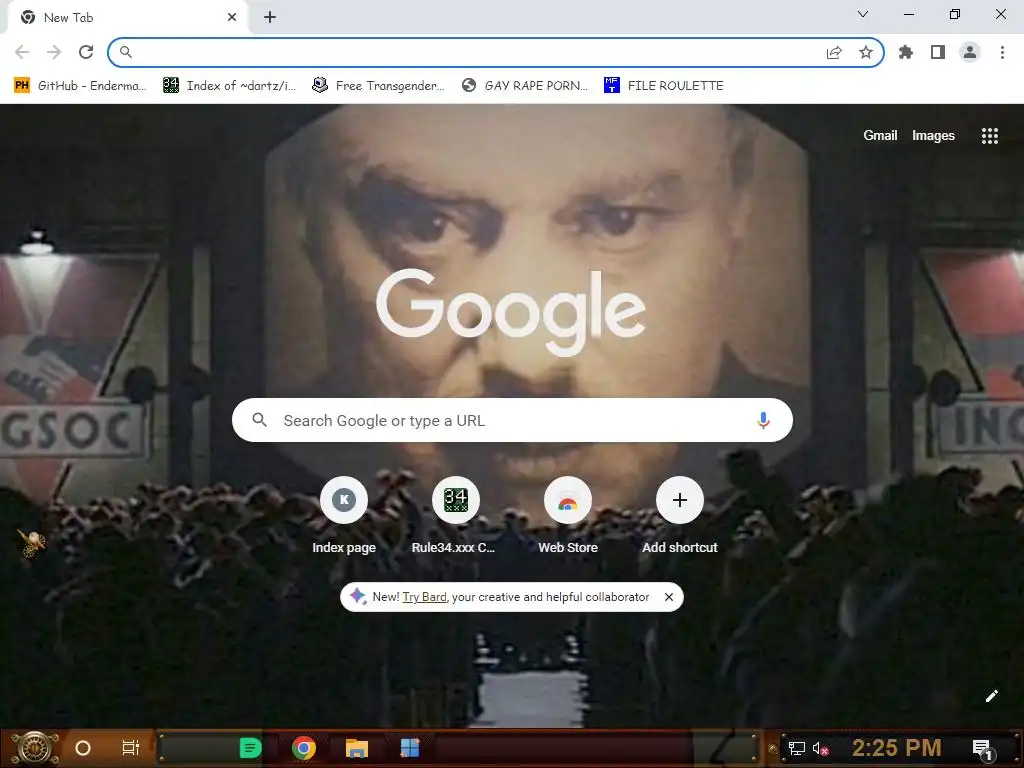This screenshot has height=768, width=1024.
Task: Bookmark this tab with the star icon
Action: point(866,52)
